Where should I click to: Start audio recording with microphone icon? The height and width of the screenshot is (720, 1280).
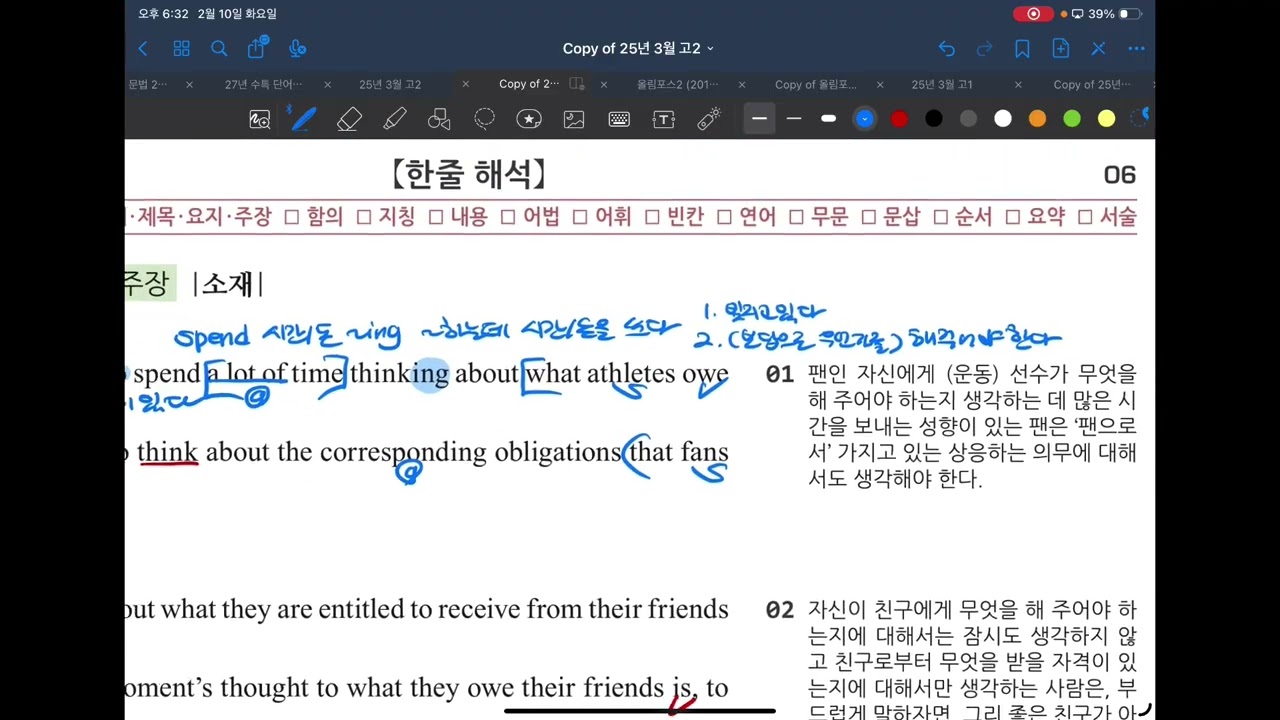tap(297, 48)
